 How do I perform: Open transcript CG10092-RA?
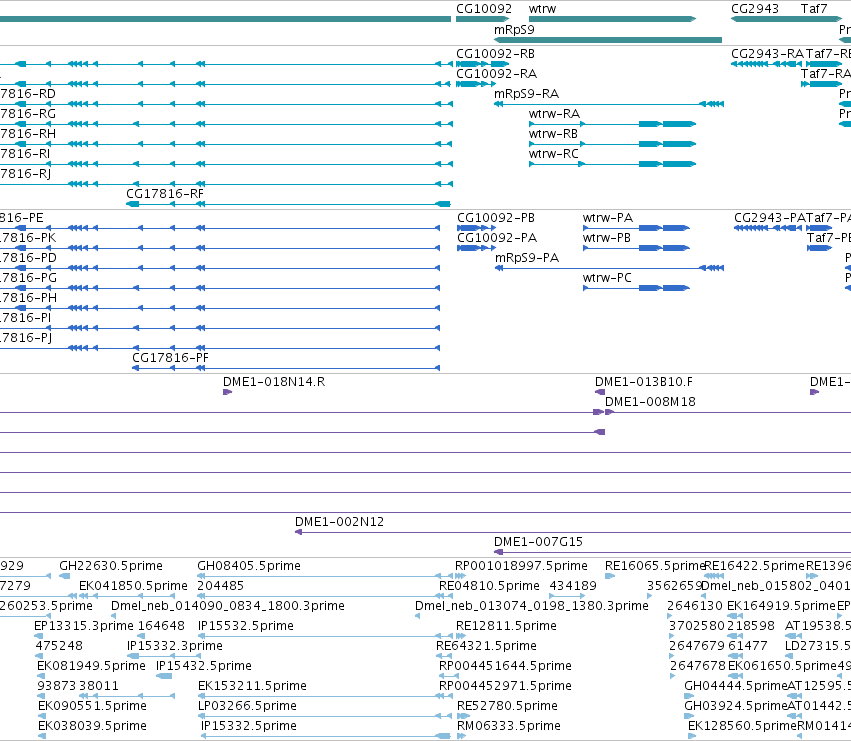(497, 73)
